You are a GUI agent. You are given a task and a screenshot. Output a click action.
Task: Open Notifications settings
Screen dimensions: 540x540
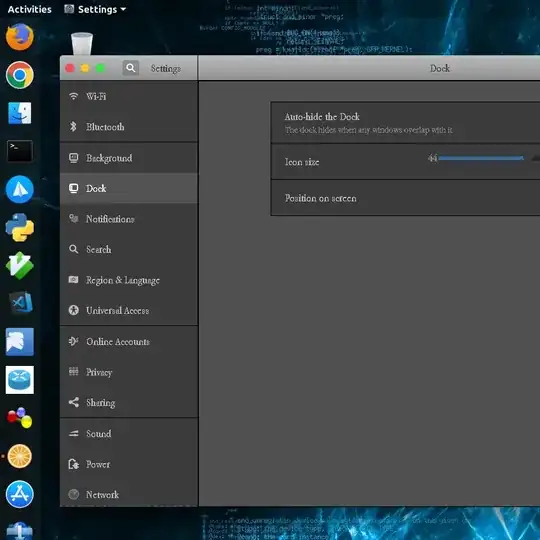[x=129, y=219]
